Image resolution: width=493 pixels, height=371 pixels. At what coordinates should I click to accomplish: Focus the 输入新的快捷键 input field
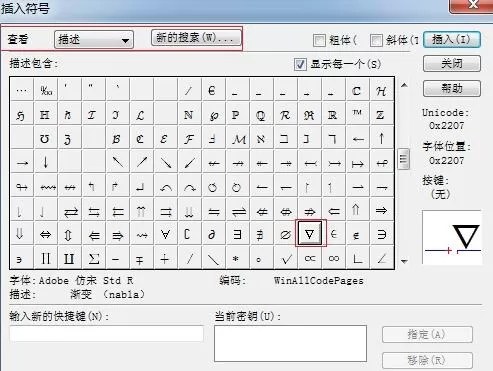coord(106,333)
